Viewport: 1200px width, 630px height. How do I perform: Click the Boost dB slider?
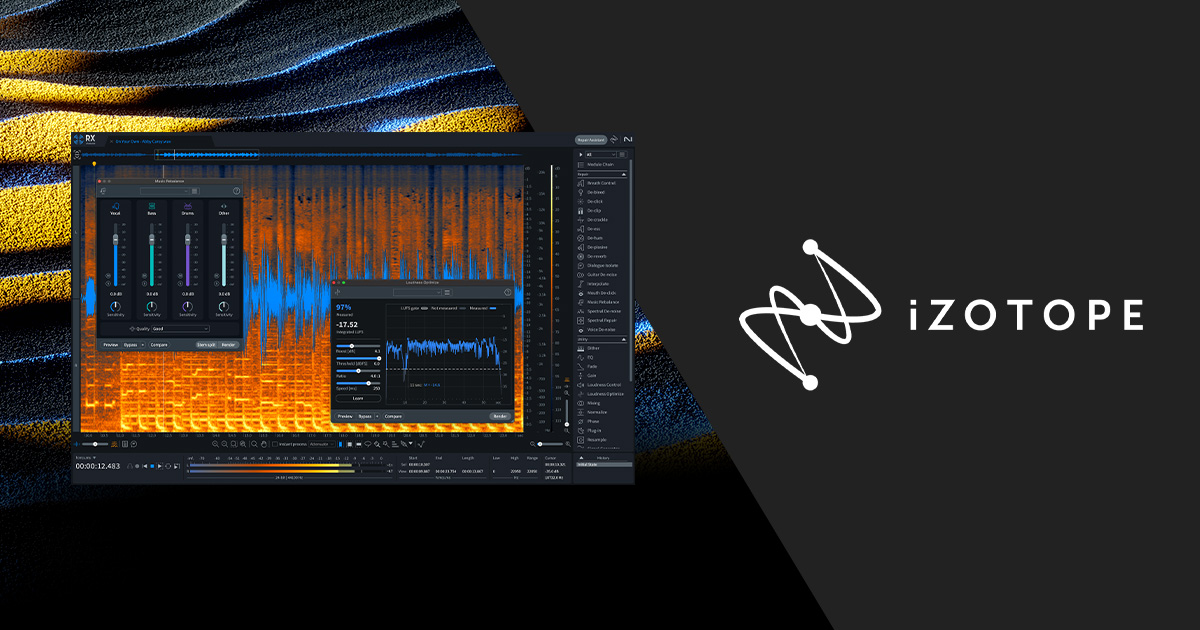coord(352,346)
